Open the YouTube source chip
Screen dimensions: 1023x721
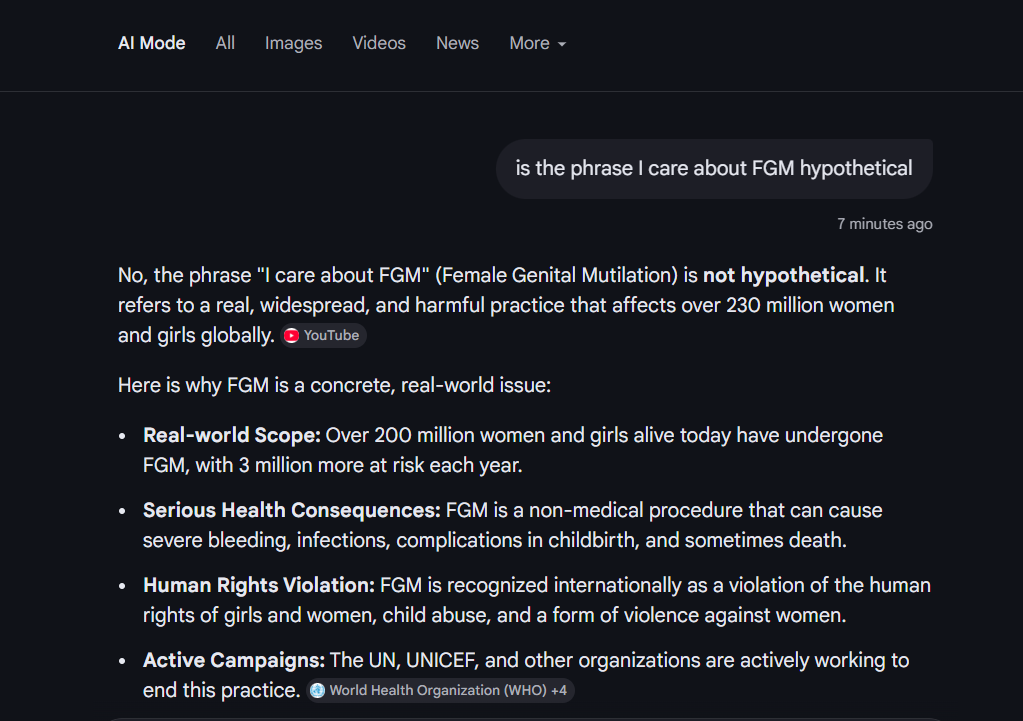point(323,335)
